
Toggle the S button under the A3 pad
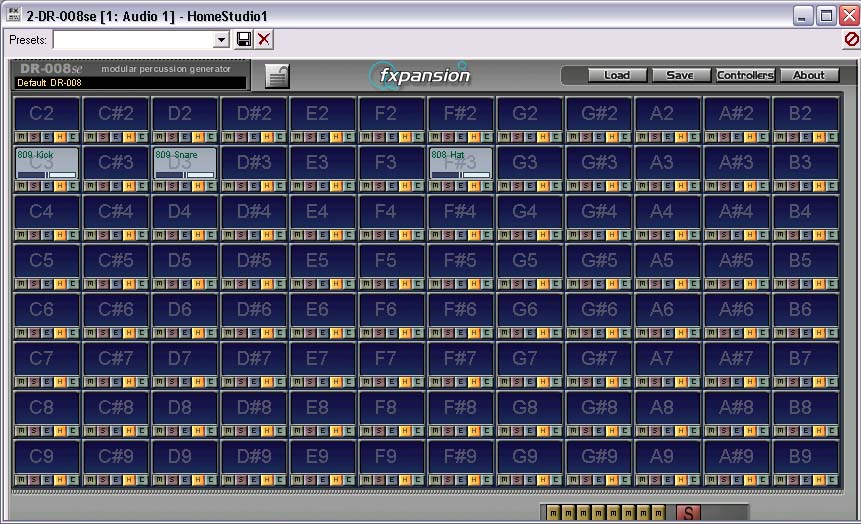coord(655,186)
